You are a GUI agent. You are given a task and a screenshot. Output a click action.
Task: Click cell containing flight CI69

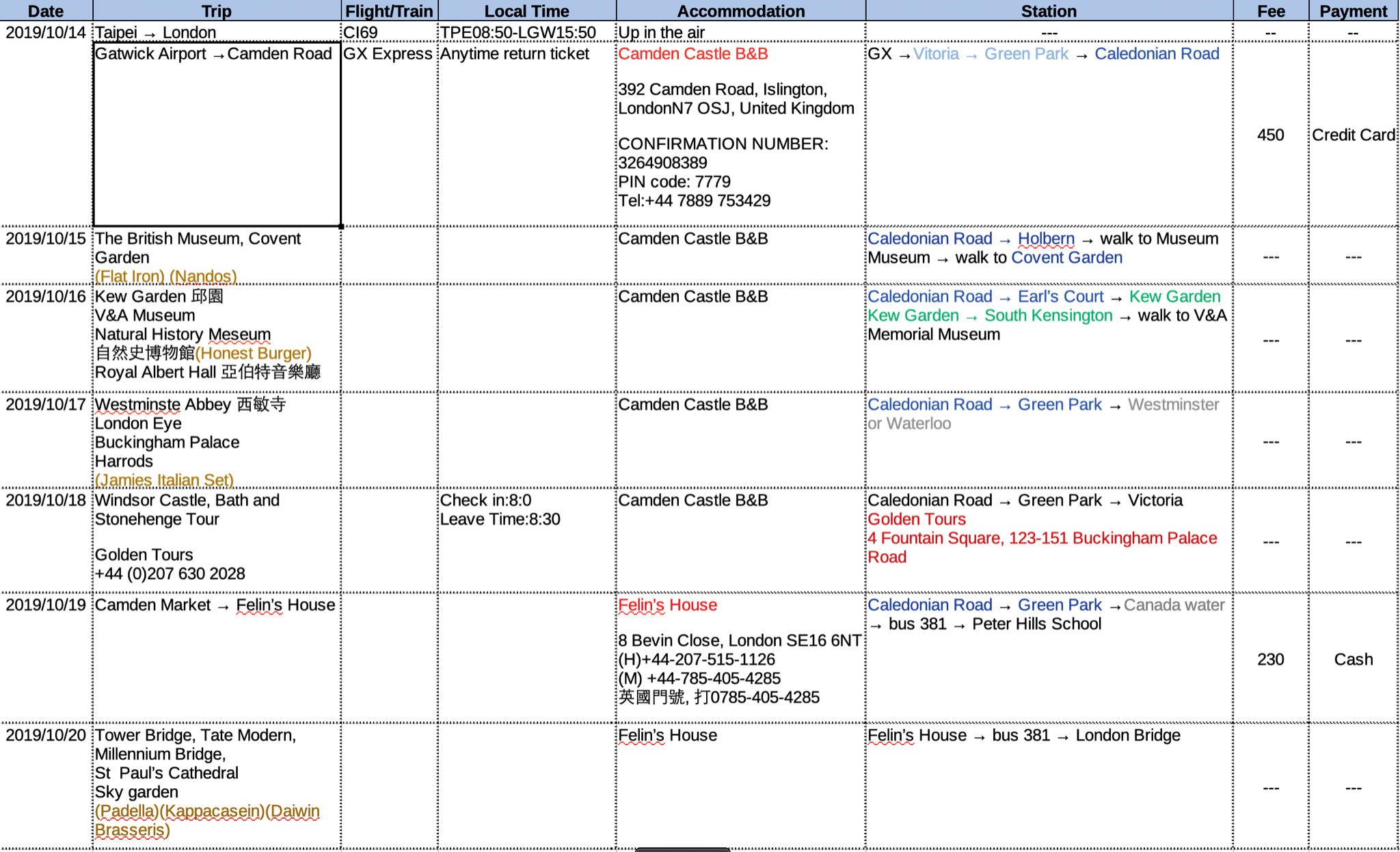click(x=389, y=32)
